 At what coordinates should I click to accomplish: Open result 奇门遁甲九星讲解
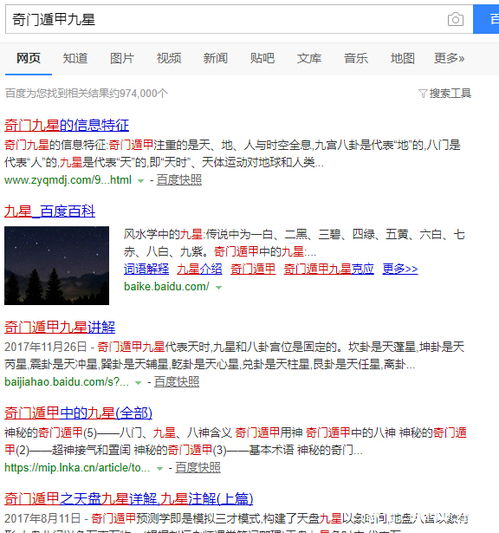pyautogui.click(x=60, y=327)
